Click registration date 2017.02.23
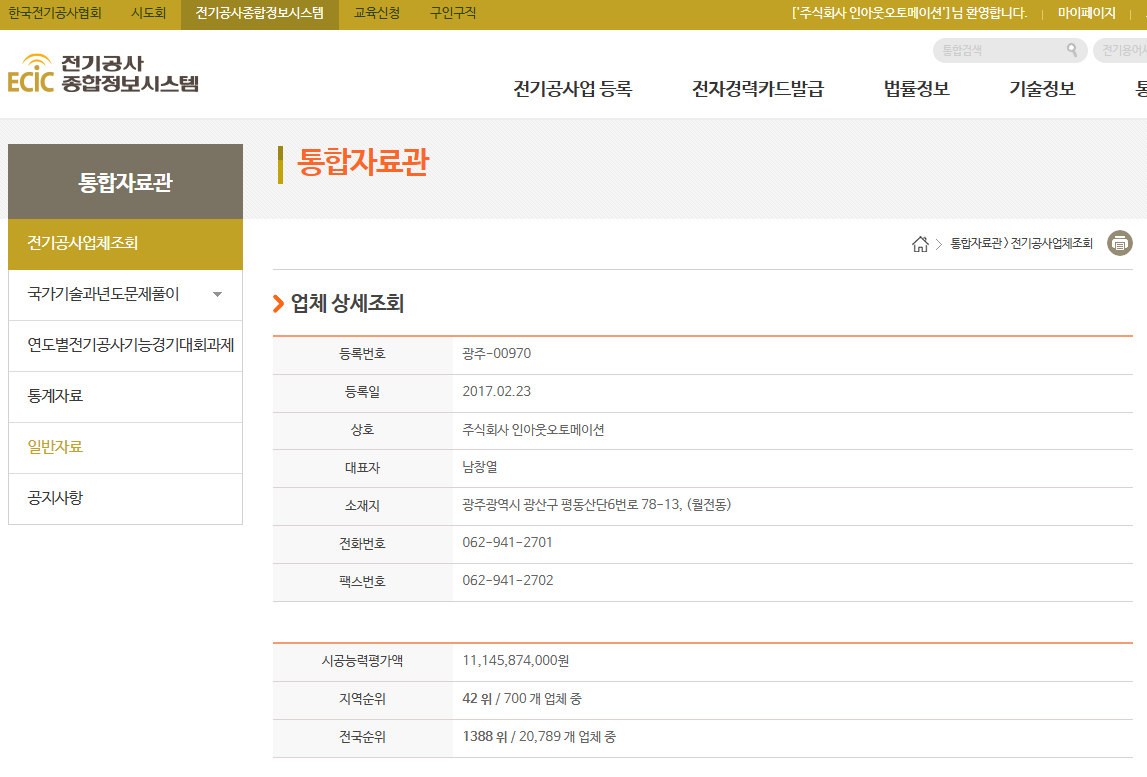 (497, 391)
